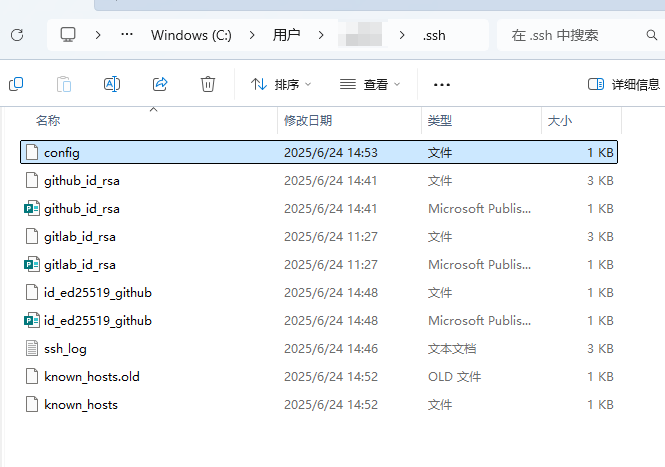Toggle the 详细信息 details pane
Viewport: 665px width, 467px height.
[624, 84]
